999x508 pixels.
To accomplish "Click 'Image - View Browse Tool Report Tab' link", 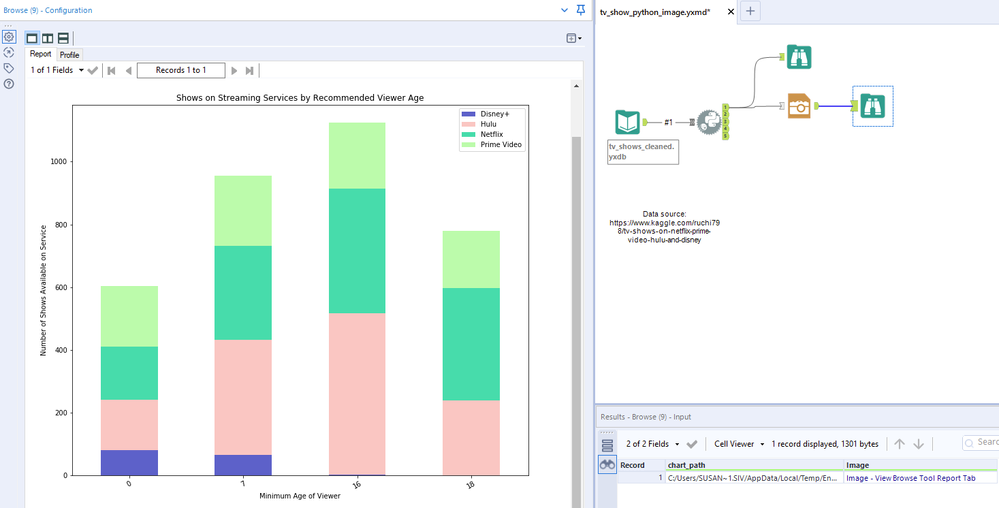I will 910,477.
